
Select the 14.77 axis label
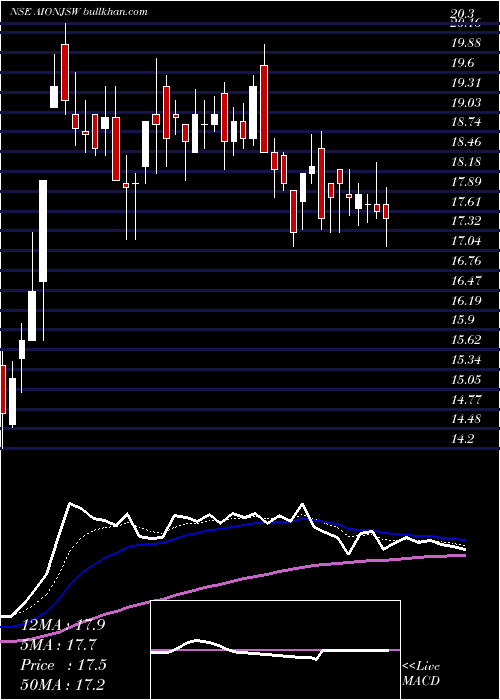click(x=466, y=400)
